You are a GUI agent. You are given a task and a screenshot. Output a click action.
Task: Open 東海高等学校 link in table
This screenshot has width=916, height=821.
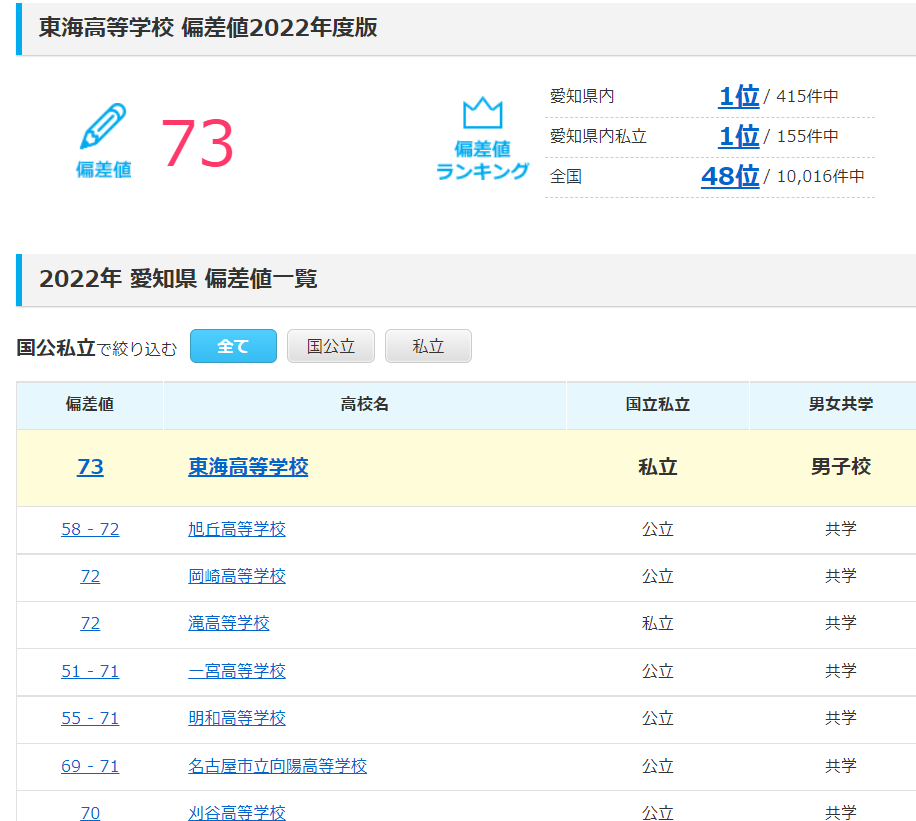tap(248, 467)
